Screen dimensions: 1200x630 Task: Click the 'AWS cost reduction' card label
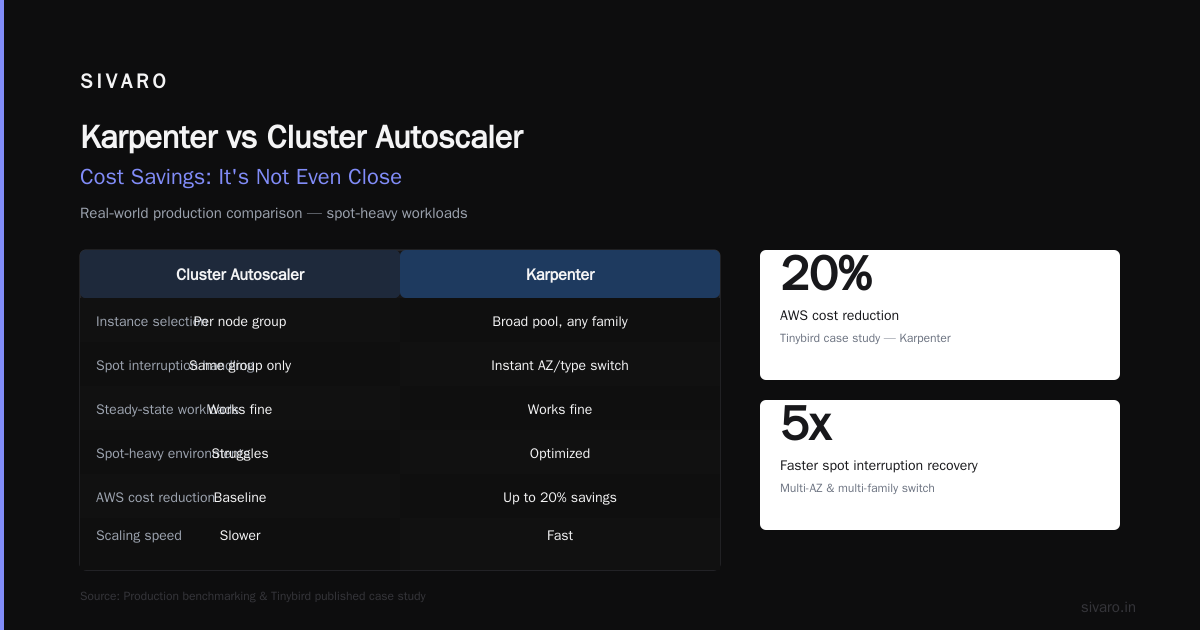[x=839, y=316]
